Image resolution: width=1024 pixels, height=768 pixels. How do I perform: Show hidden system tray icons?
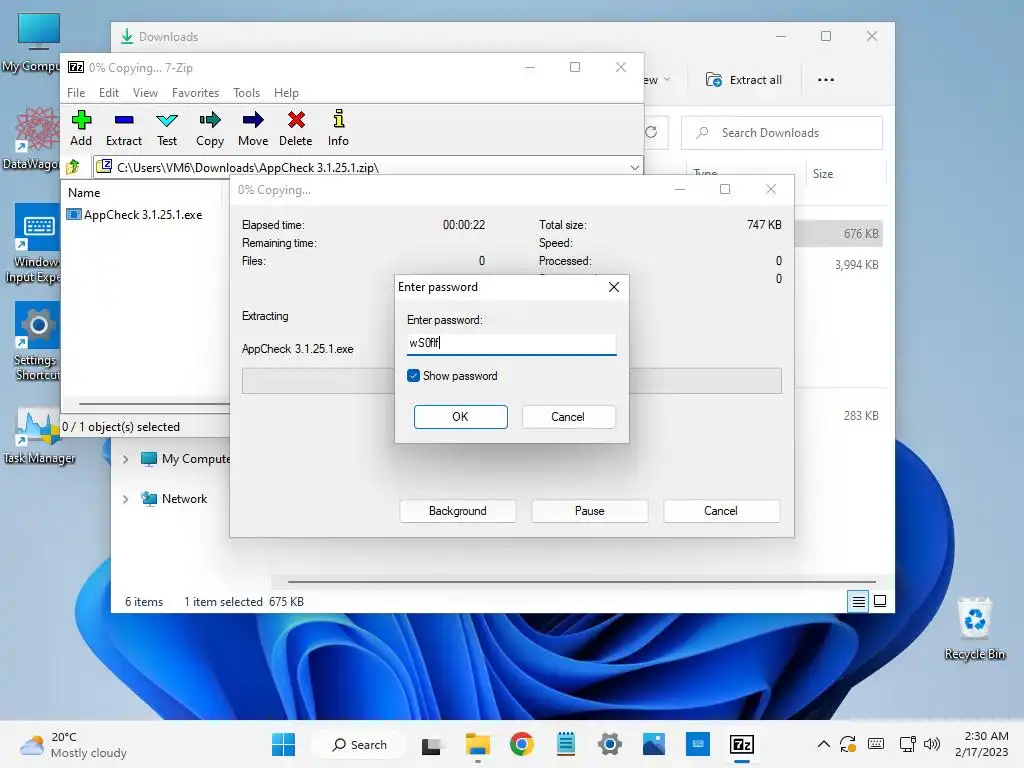824,744
